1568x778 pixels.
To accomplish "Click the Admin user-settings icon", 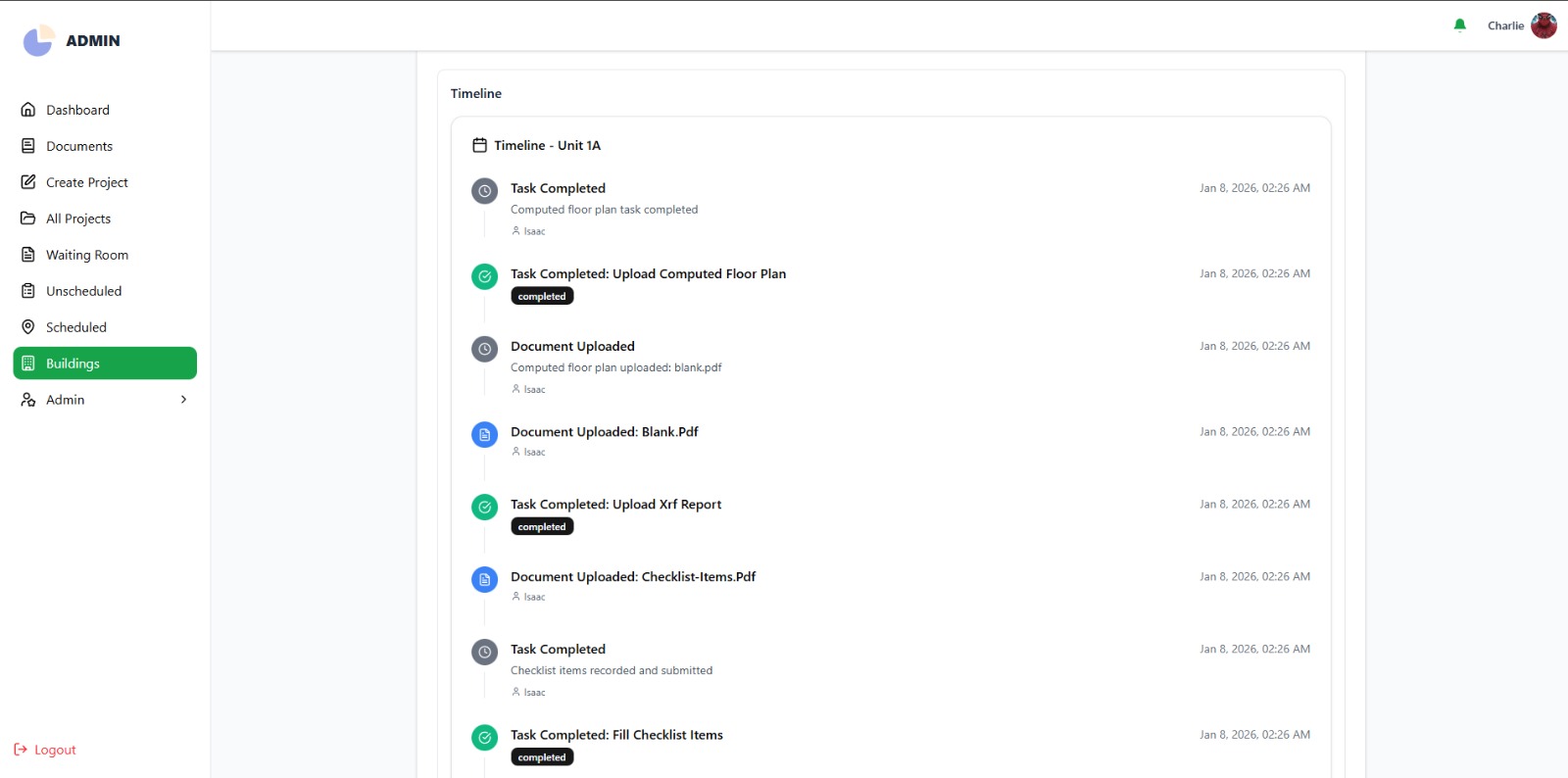I will pos(28,400).
